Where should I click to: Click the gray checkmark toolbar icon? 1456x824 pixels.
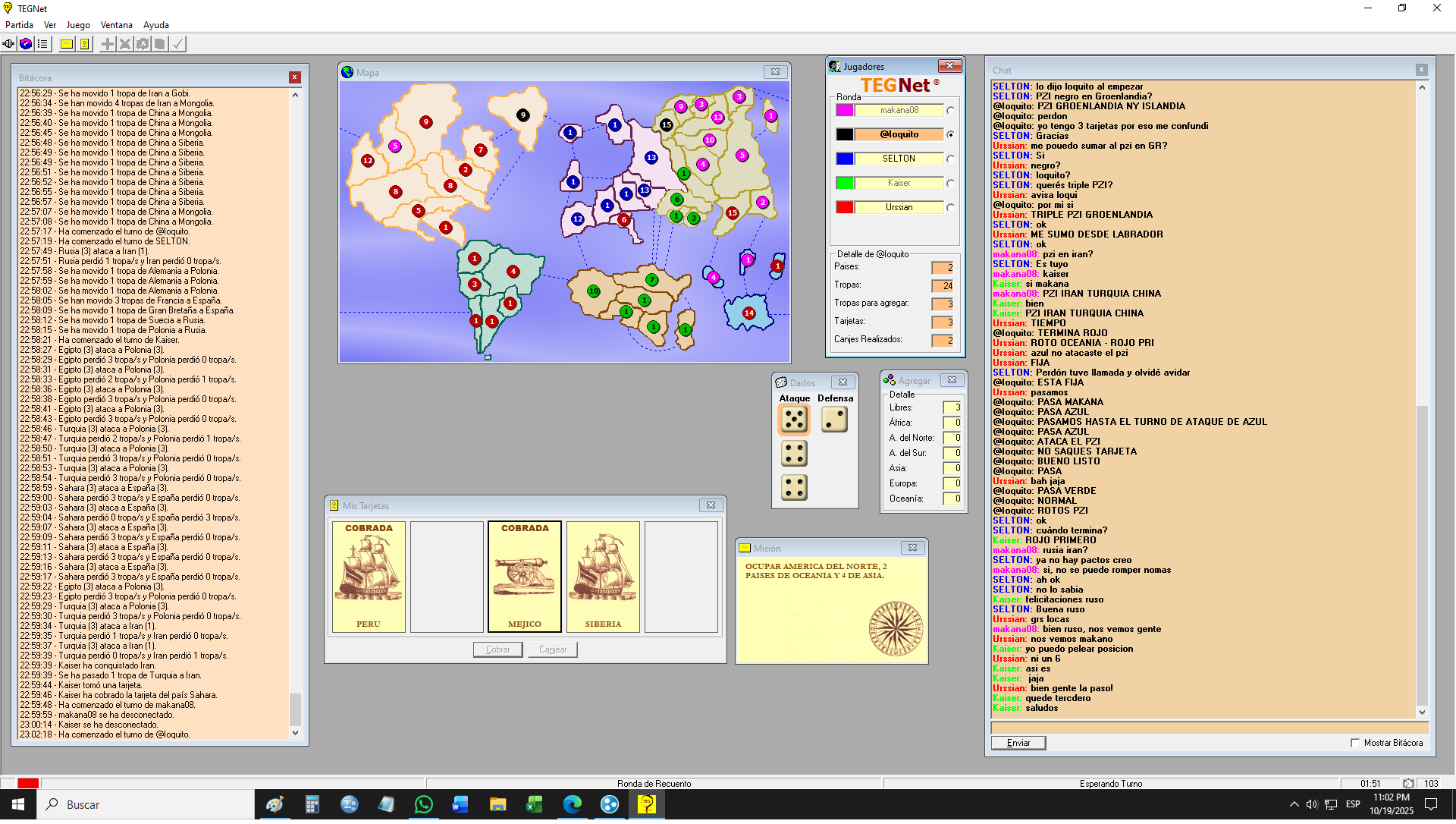coord(177,44)
